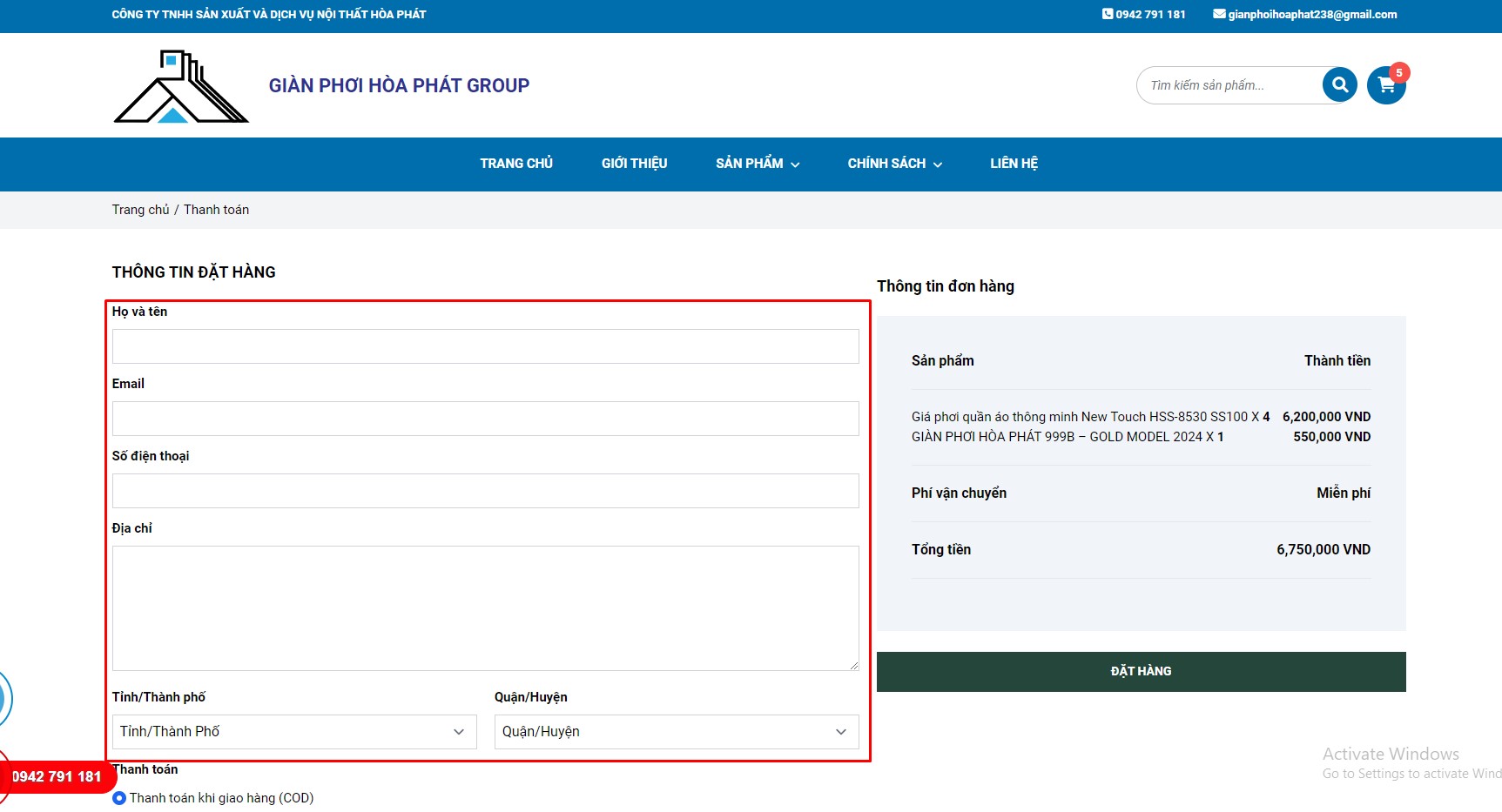1502x812 pixels.
Task: Click the THÔNG TIN ĐẶT HÀNG heading
Action: tap(193, 272)
